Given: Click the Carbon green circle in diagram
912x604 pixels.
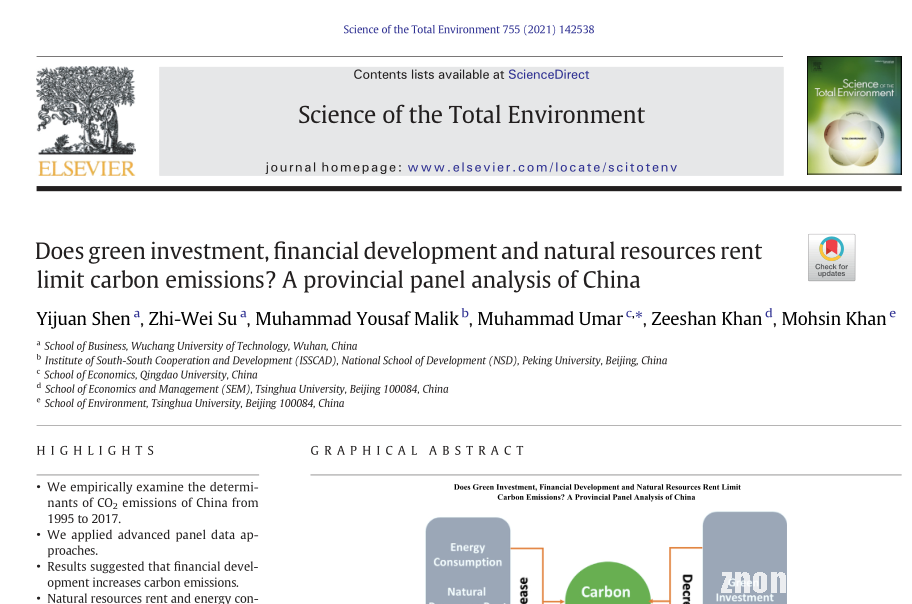Looking at the screenshot, I should coord(606,590).
